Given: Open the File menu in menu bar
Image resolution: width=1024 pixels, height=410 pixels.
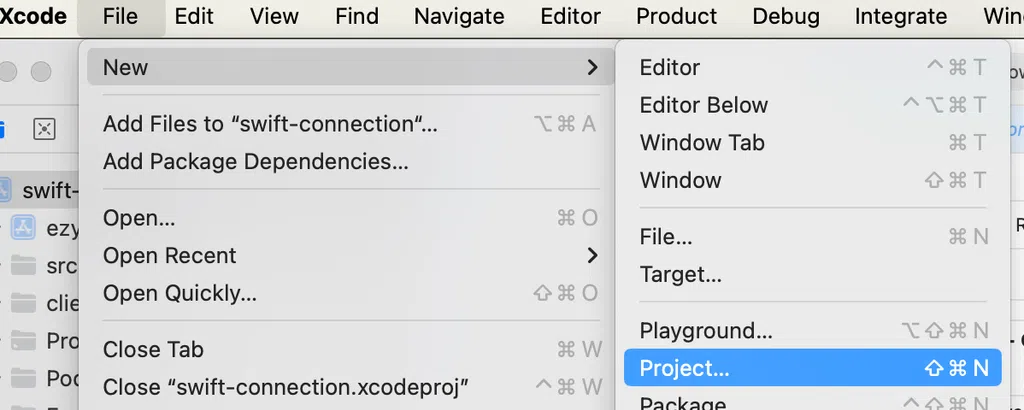Looking at the screenshot, I should [x=120, y=16].
